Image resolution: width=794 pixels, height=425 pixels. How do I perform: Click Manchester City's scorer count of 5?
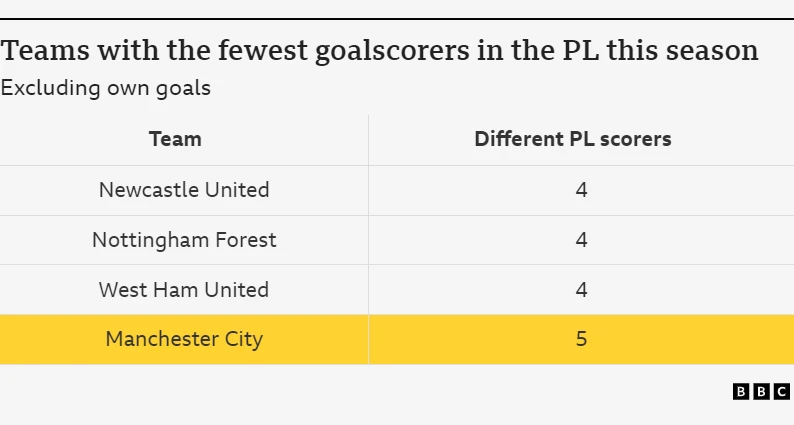[x=581, y=339]
